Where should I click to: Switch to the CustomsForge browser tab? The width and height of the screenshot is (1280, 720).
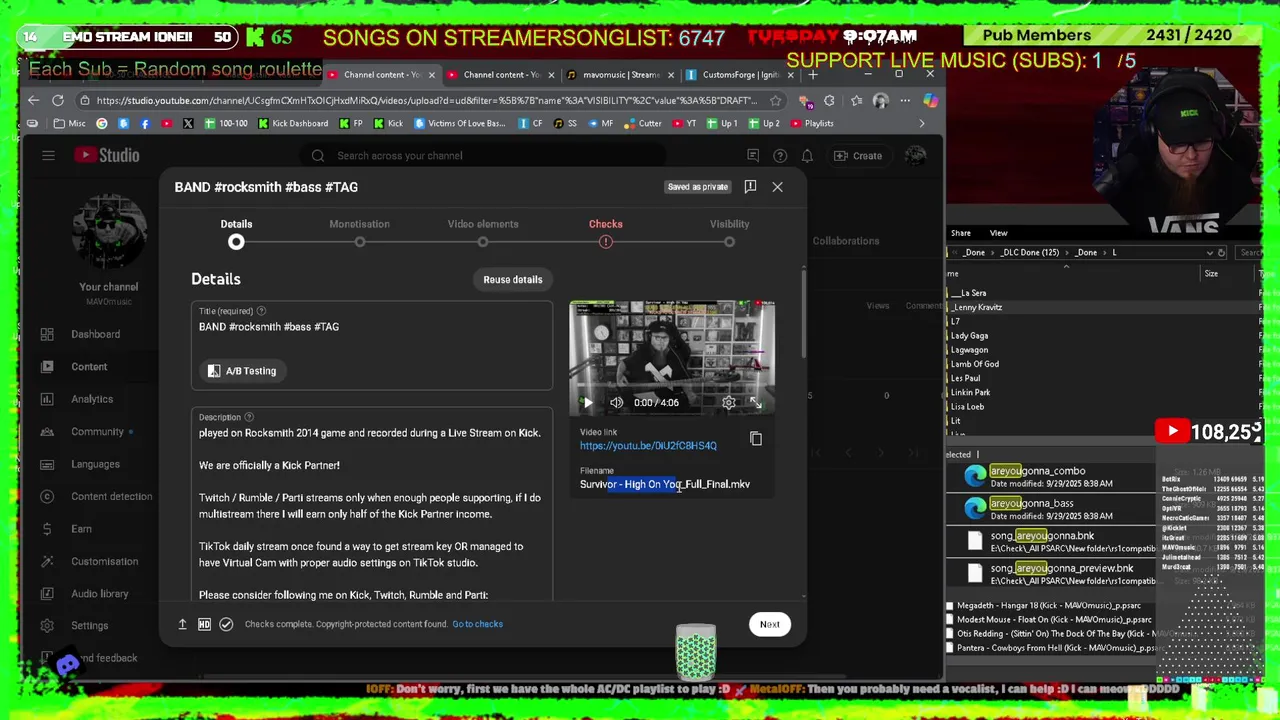pyautogui.click(x=738, y=75)
